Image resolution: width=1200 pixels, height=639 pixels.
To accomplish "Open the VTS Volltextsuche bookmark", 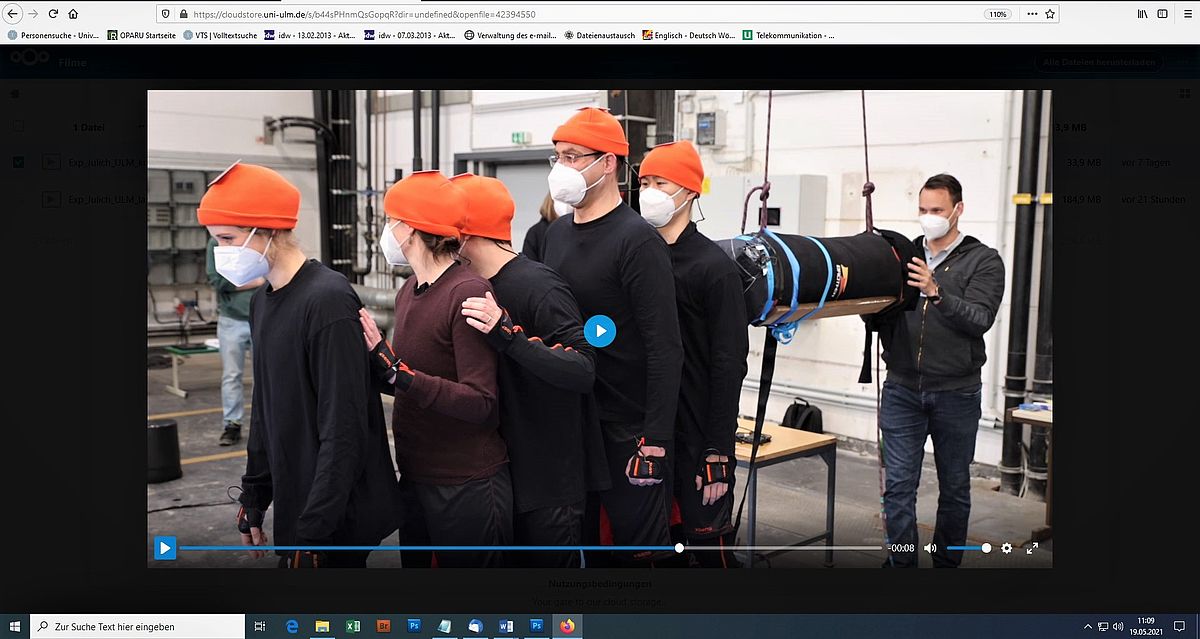I will (220, 35).
